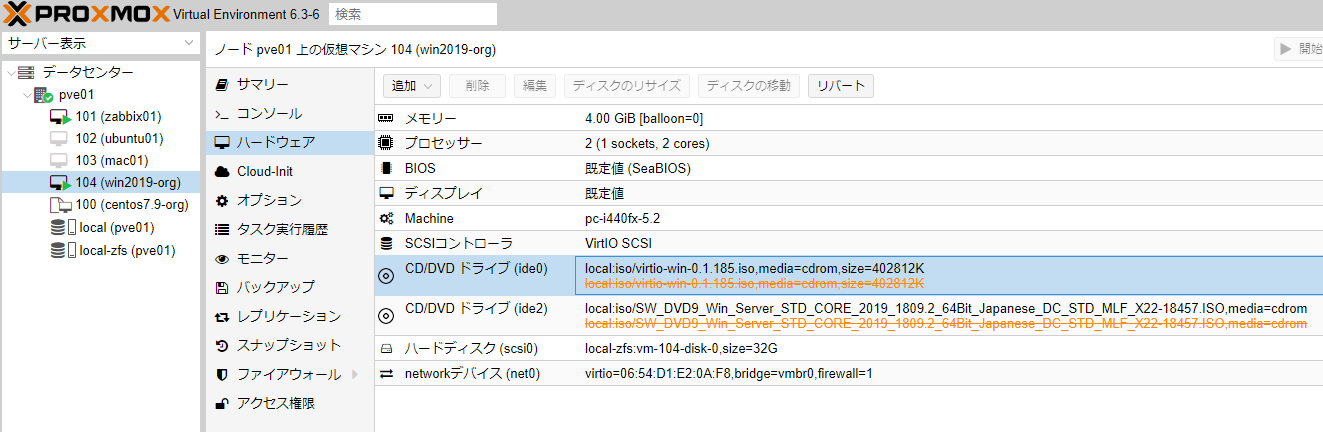
Task: Select the Machine pc-i440fx-5.2 row
Action: 849,219
